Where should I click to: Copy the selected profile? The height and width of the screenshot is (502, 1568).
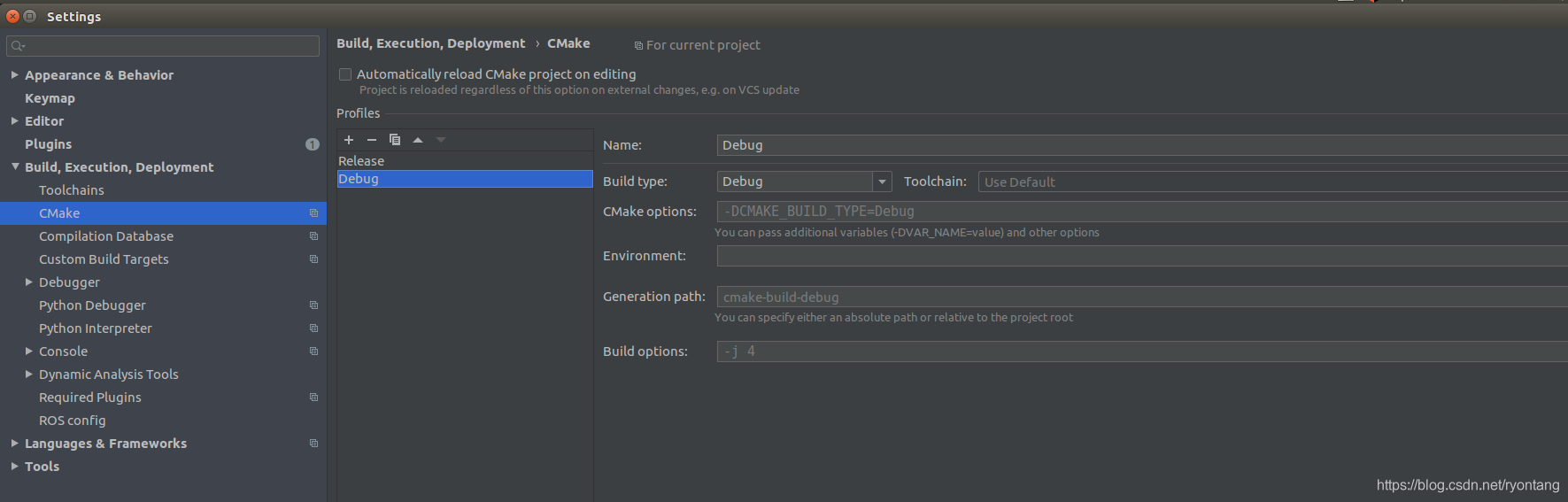[395, 140]
